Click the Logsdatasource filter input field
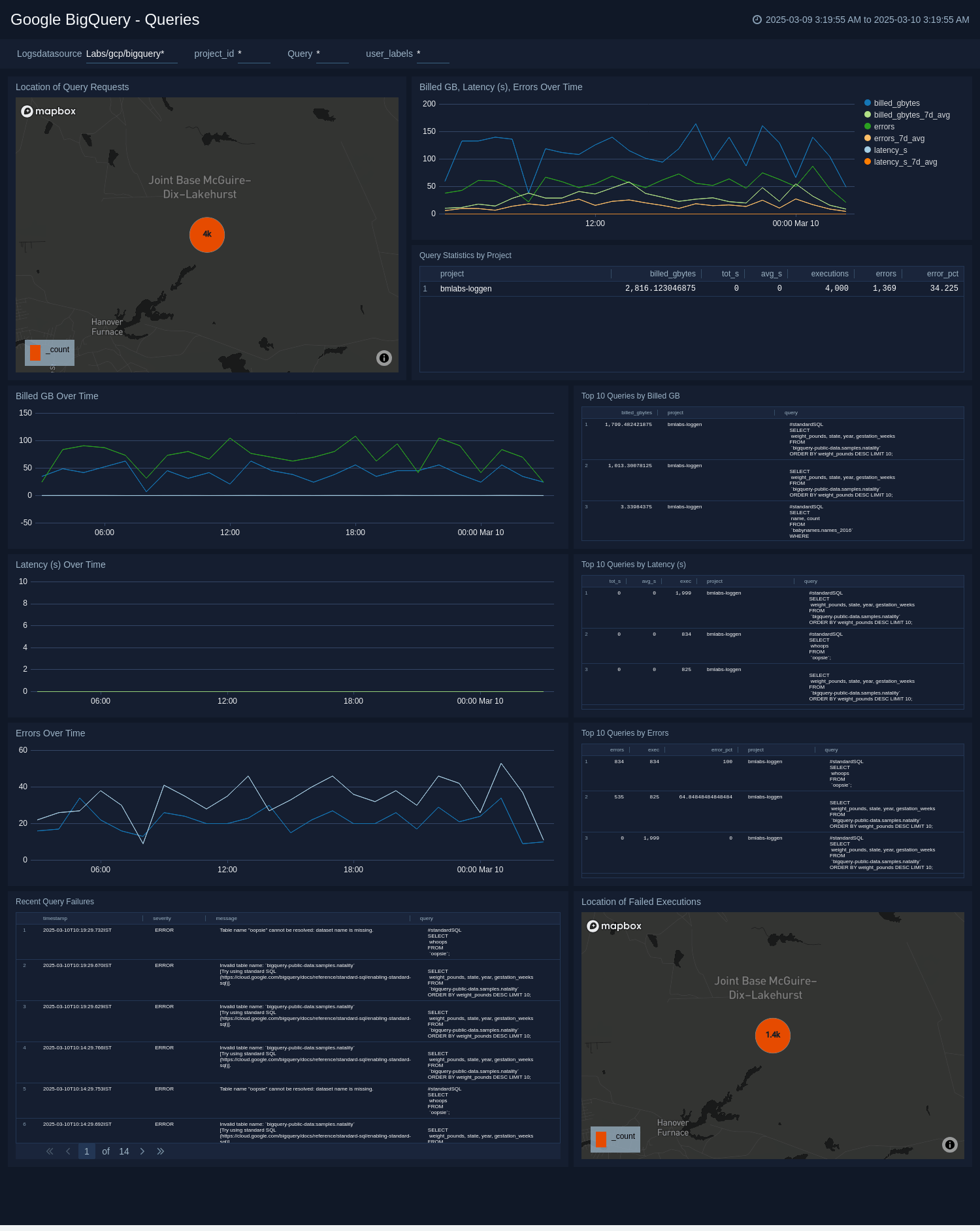This screenshot has height=1231, width=980. [131, 54]
